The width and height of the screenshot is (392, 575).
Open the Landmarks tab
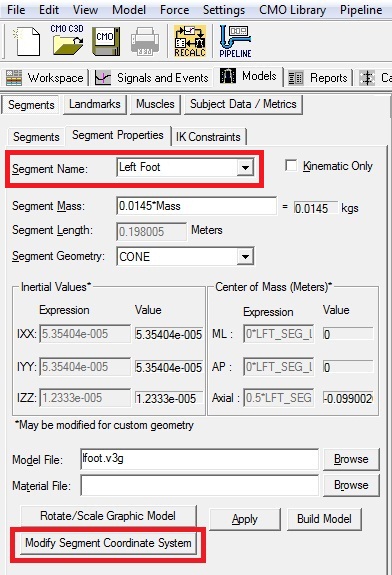coord(95,104)
